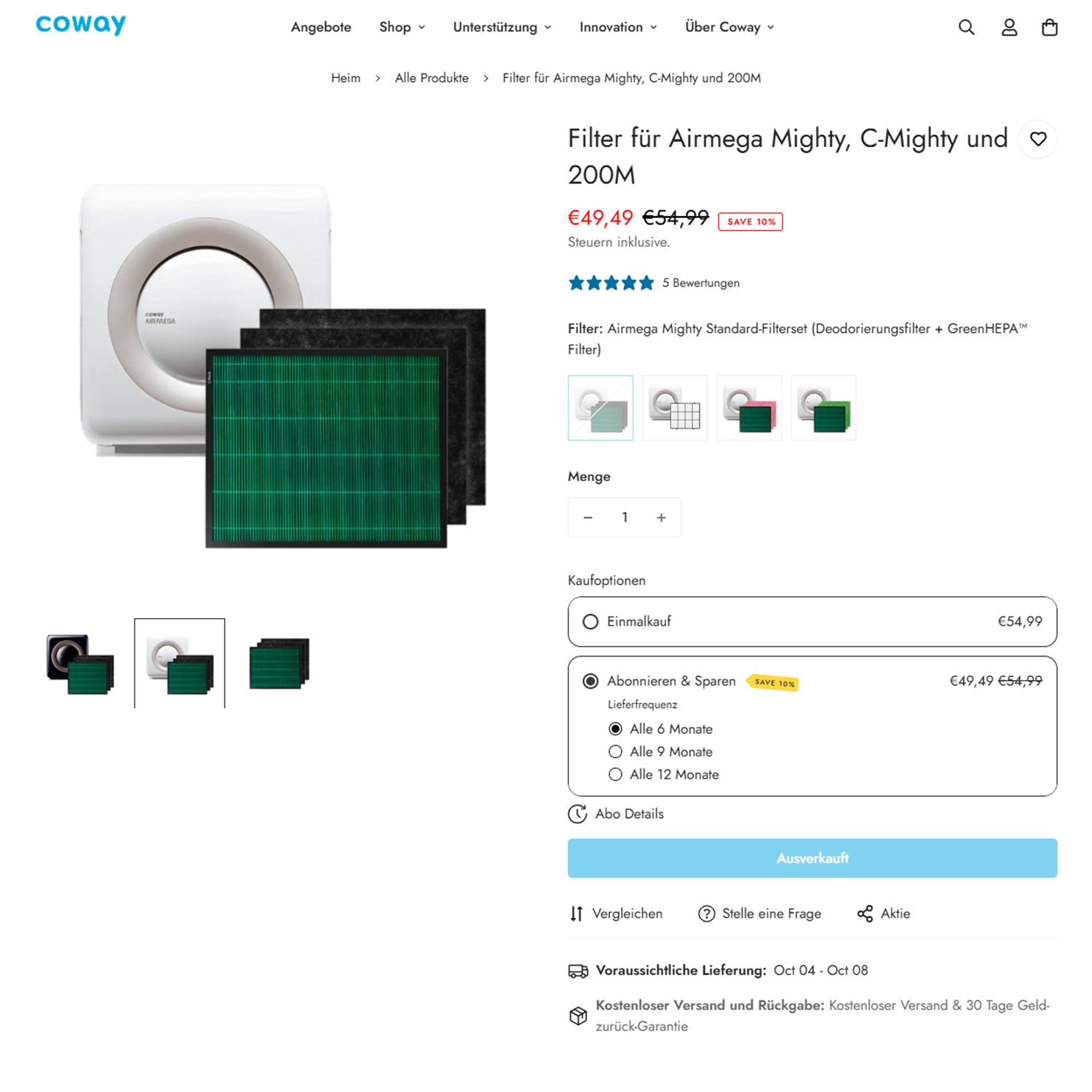Expand the Unterstützung dropdown menu
The height and width of the screenshot is (1092, 1092).
(502, 28)
